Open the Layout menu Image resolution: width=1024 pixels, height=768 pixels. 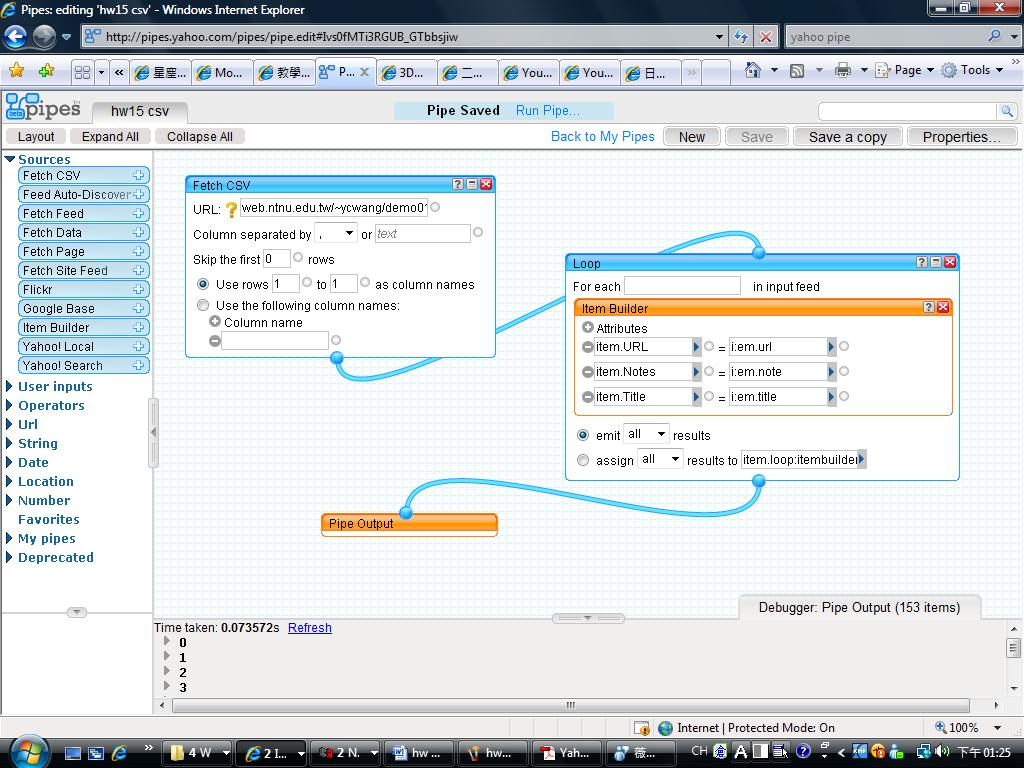tap(36, 136)
